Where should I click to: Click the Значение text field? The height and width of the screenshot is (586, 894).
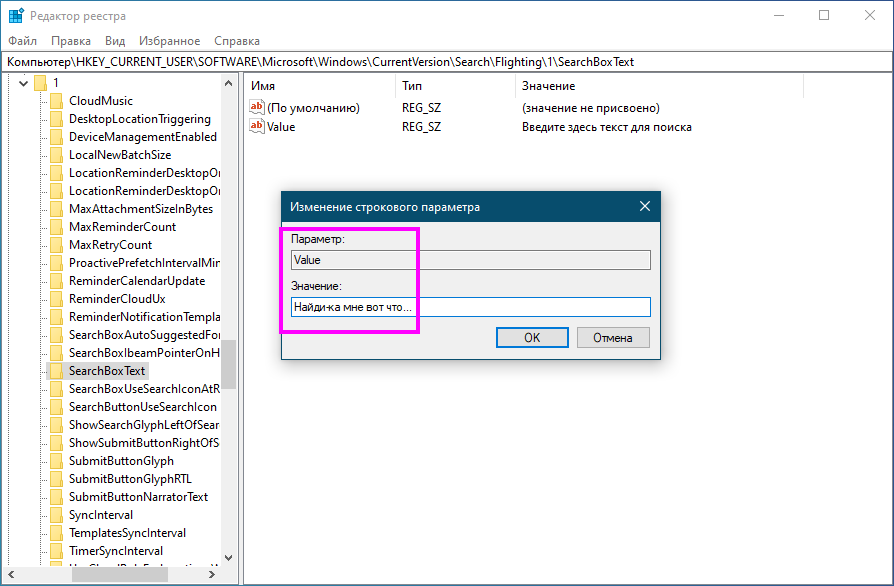[470, 307]
